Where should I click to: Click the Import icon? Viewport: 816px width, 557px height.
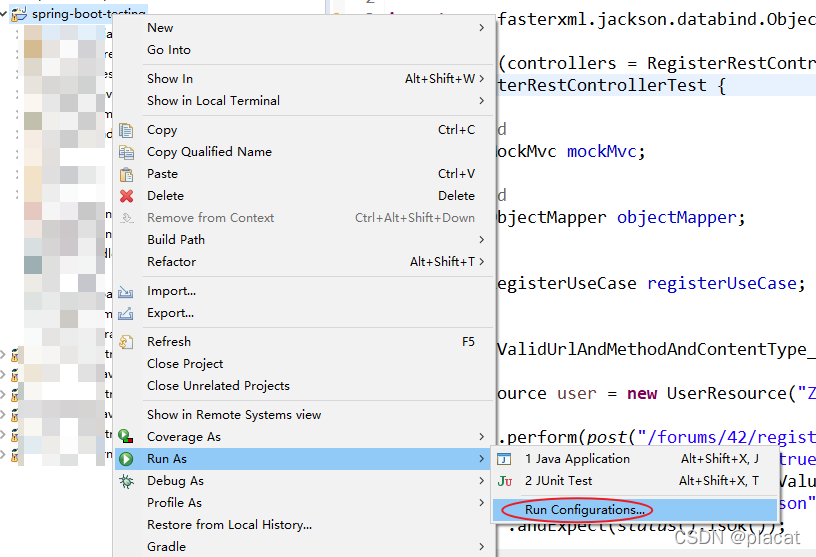click(126, 292)
